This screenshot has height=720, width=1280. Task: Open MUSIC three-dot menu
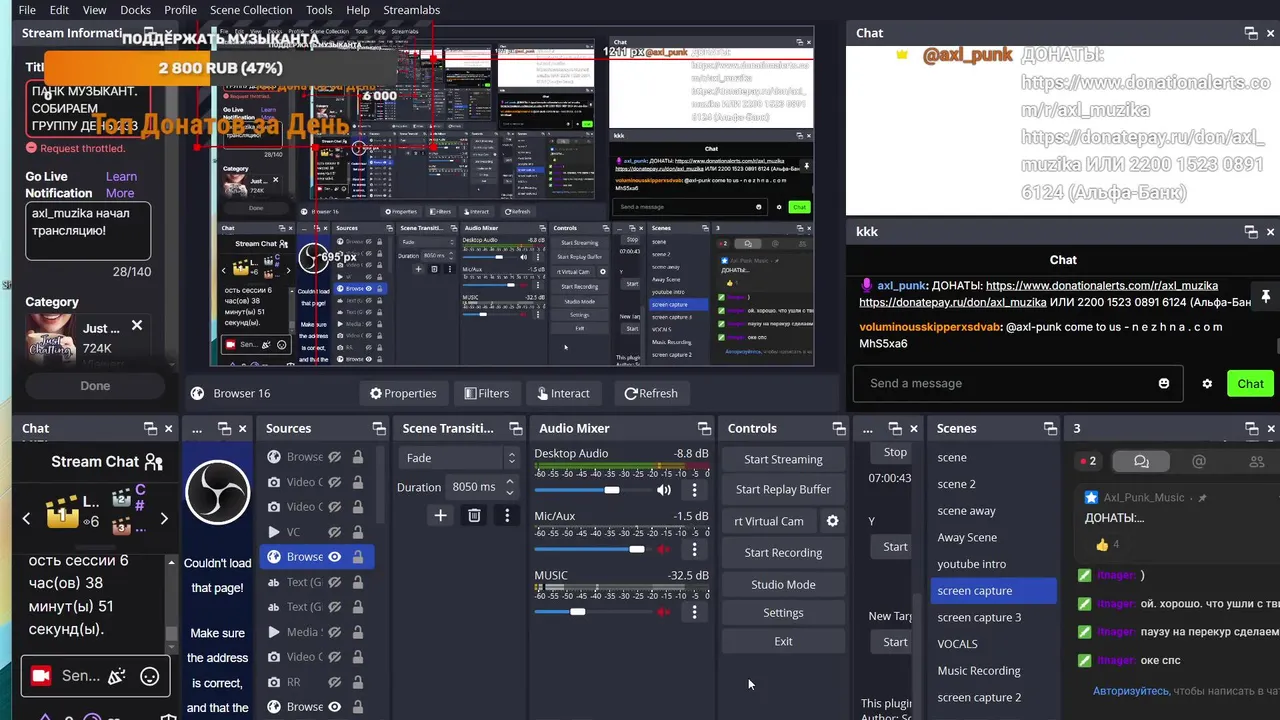click(x=694, y=611)
